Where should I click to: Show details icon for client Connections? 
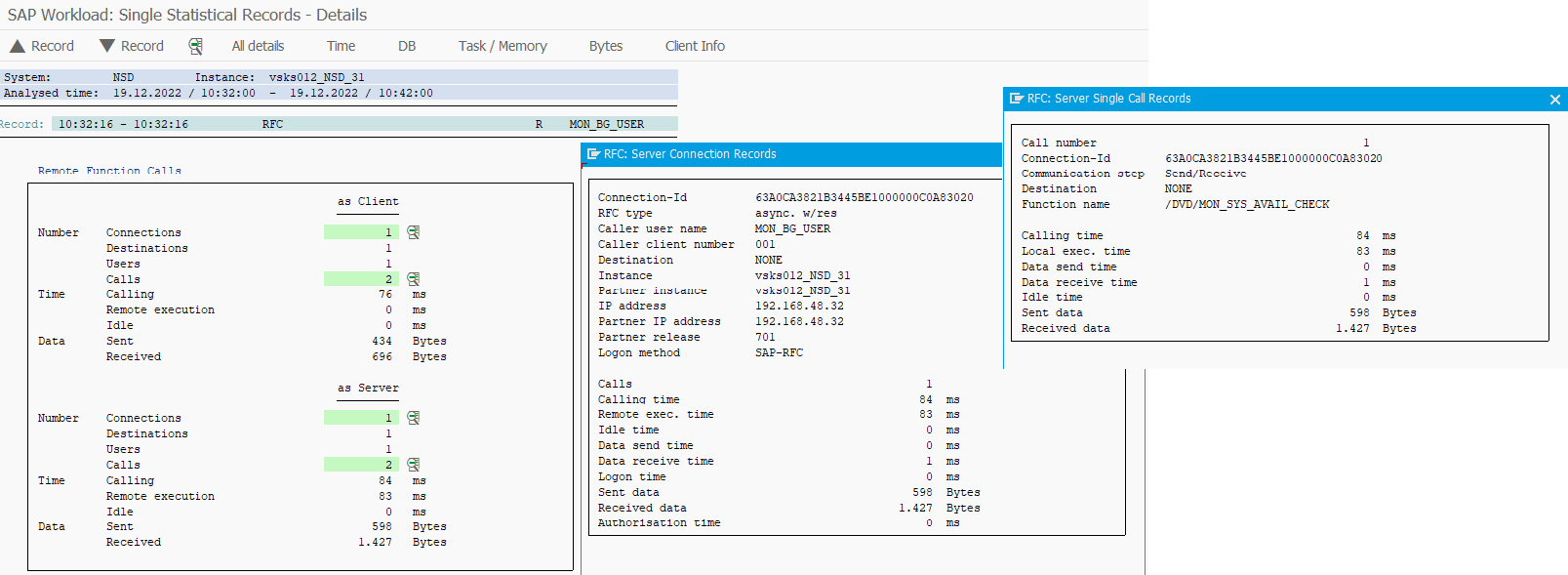414,232
